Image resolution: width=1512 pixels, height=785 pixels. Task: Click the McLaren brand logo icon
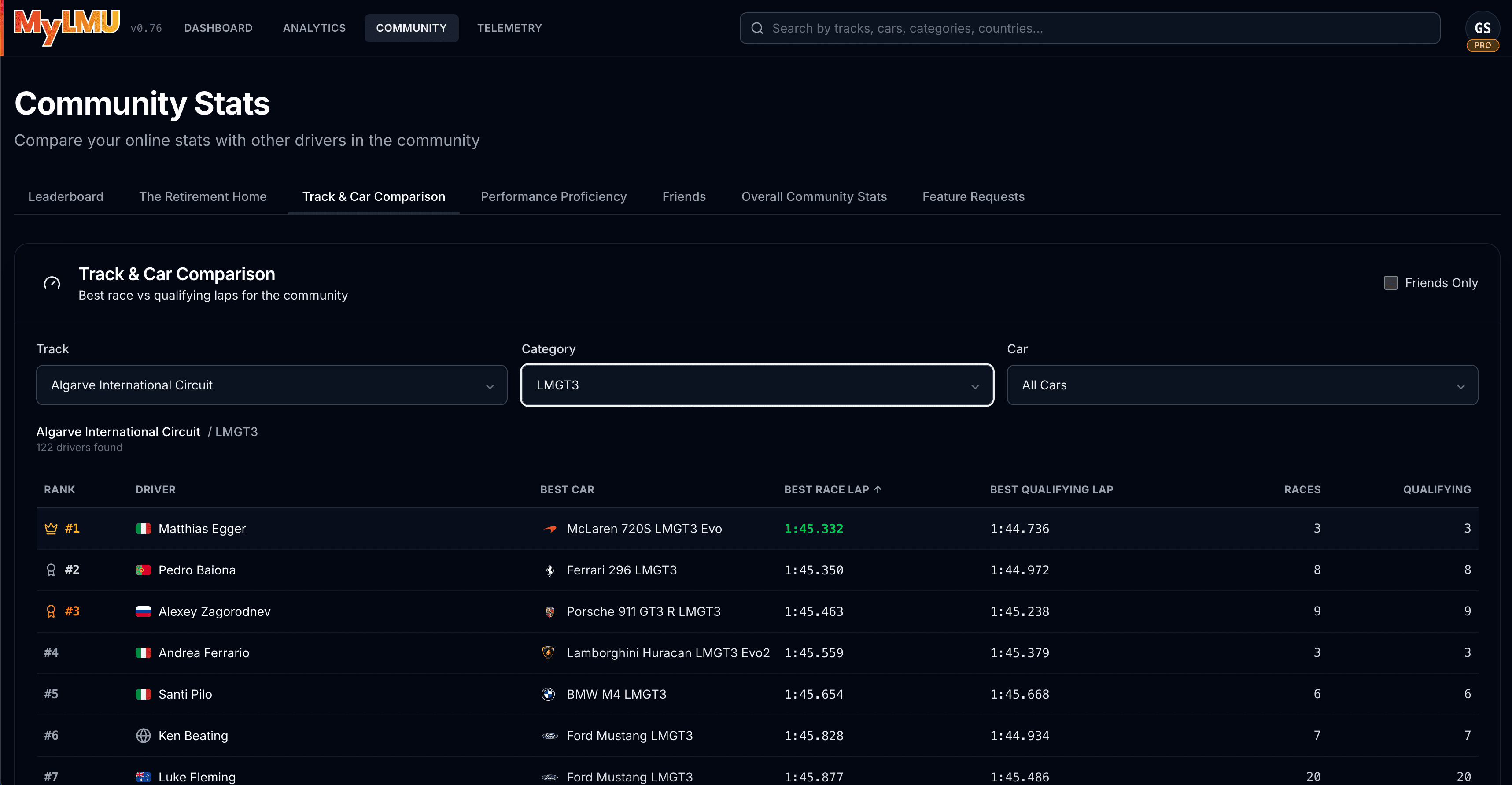549,529
